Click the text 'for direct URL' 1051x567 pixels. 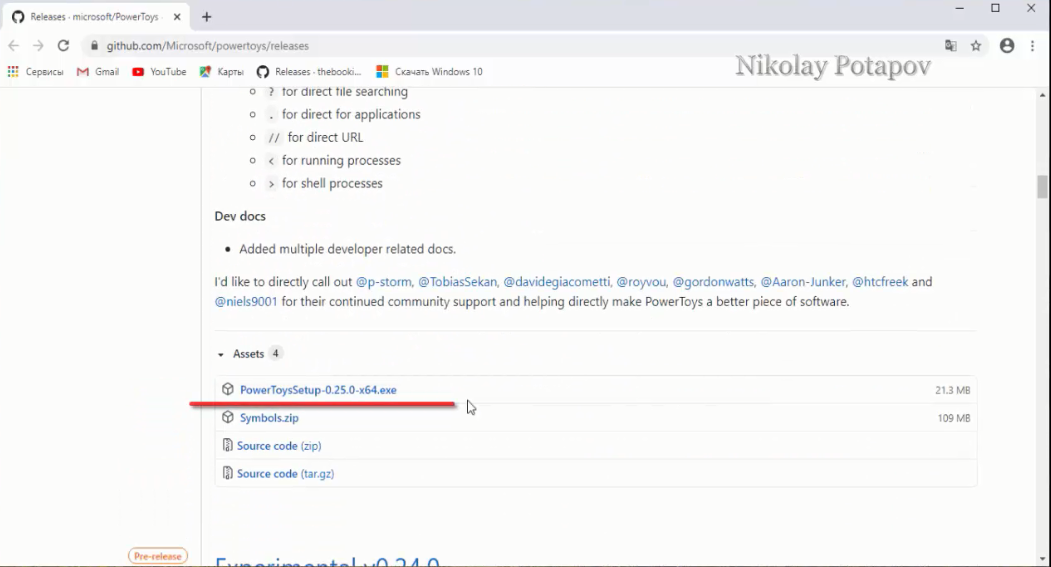(326, 137)
